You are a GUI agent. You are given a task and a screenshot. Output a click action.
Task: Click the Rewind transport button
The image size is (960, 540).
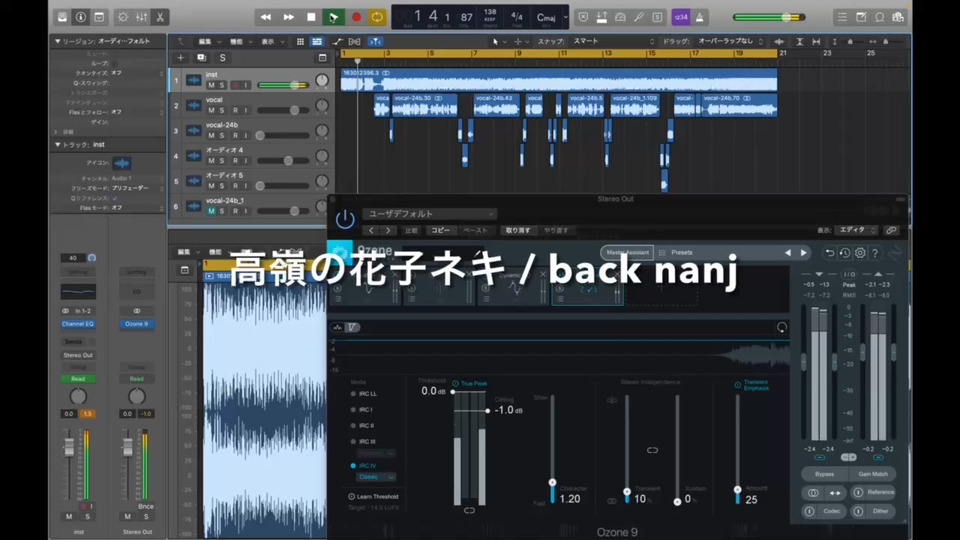pyautogui.click(x=266, y=17)
